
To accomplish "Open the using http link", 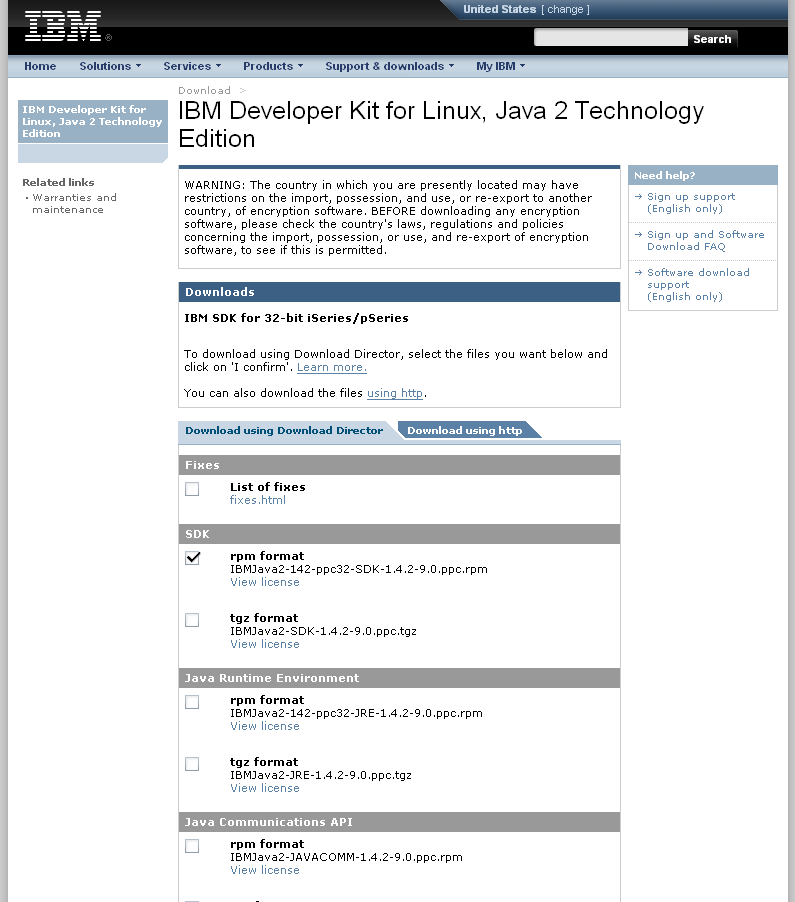I will point(395,393).
